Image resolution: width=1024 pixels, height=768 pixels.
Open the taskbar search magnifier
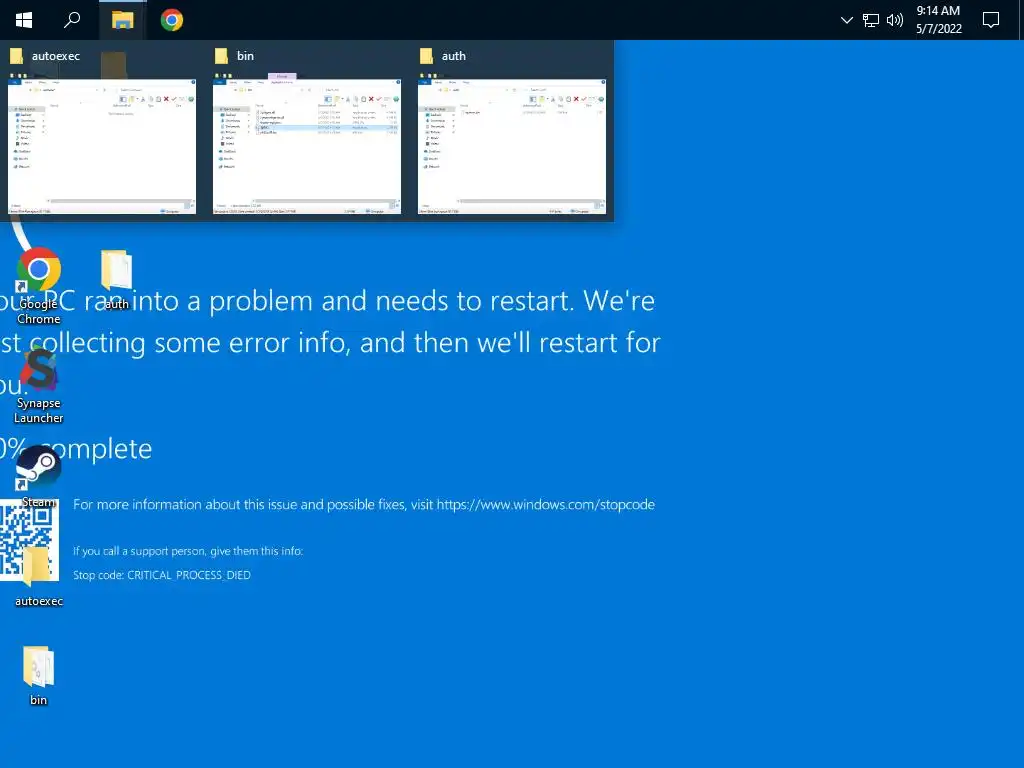(72, 20)
